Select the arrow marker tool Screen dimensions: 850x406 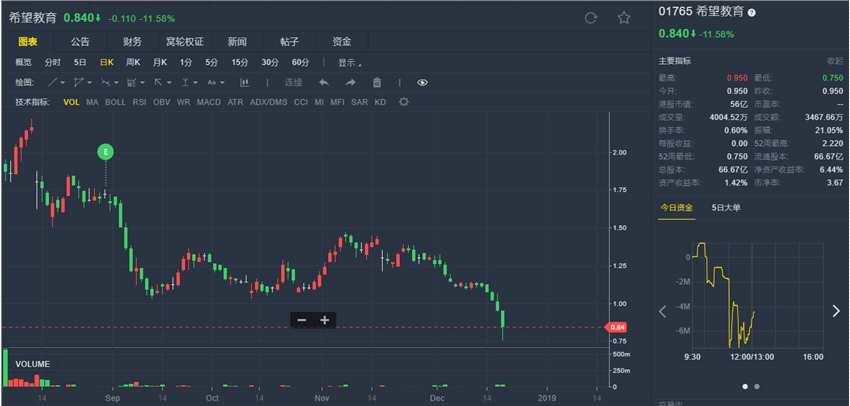[x=158, y=82]
